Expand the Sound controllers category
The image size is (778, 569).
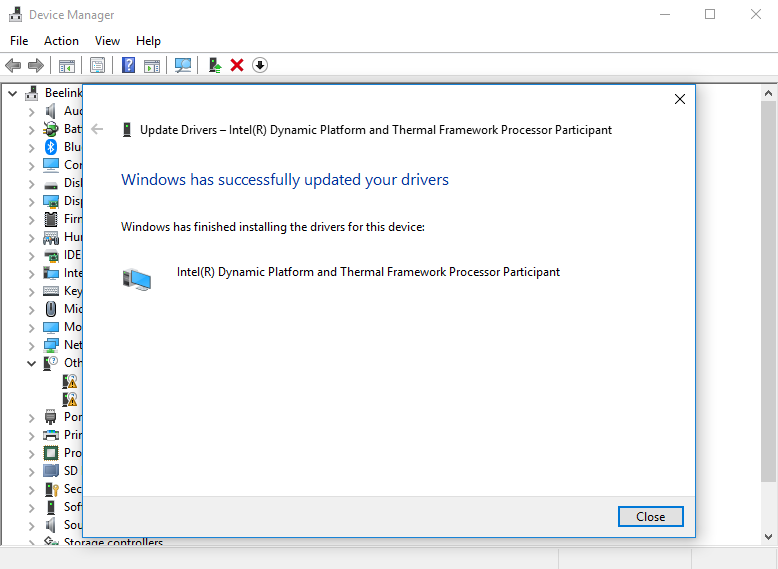coord(31,526)
